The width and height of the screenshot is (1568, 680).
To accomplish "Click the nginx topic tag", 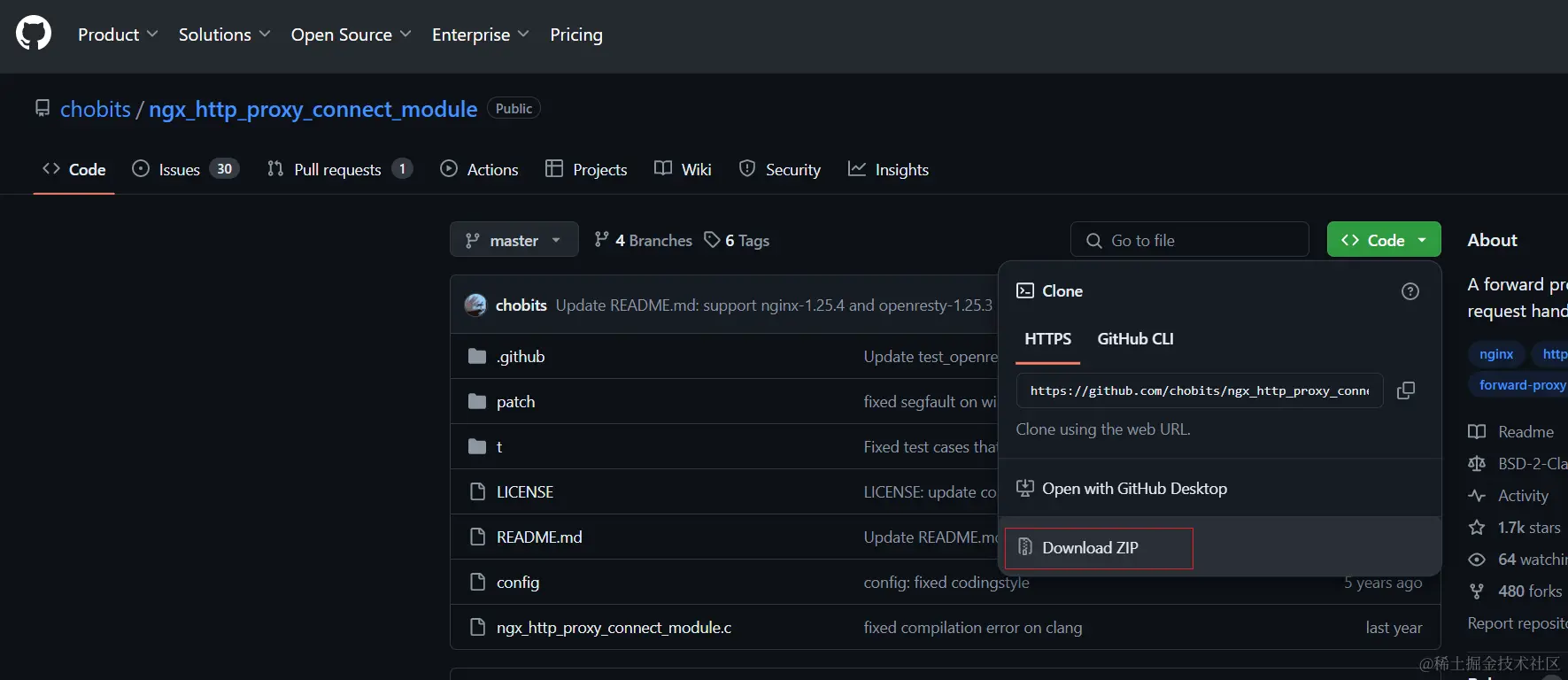I will [1496, 354].
